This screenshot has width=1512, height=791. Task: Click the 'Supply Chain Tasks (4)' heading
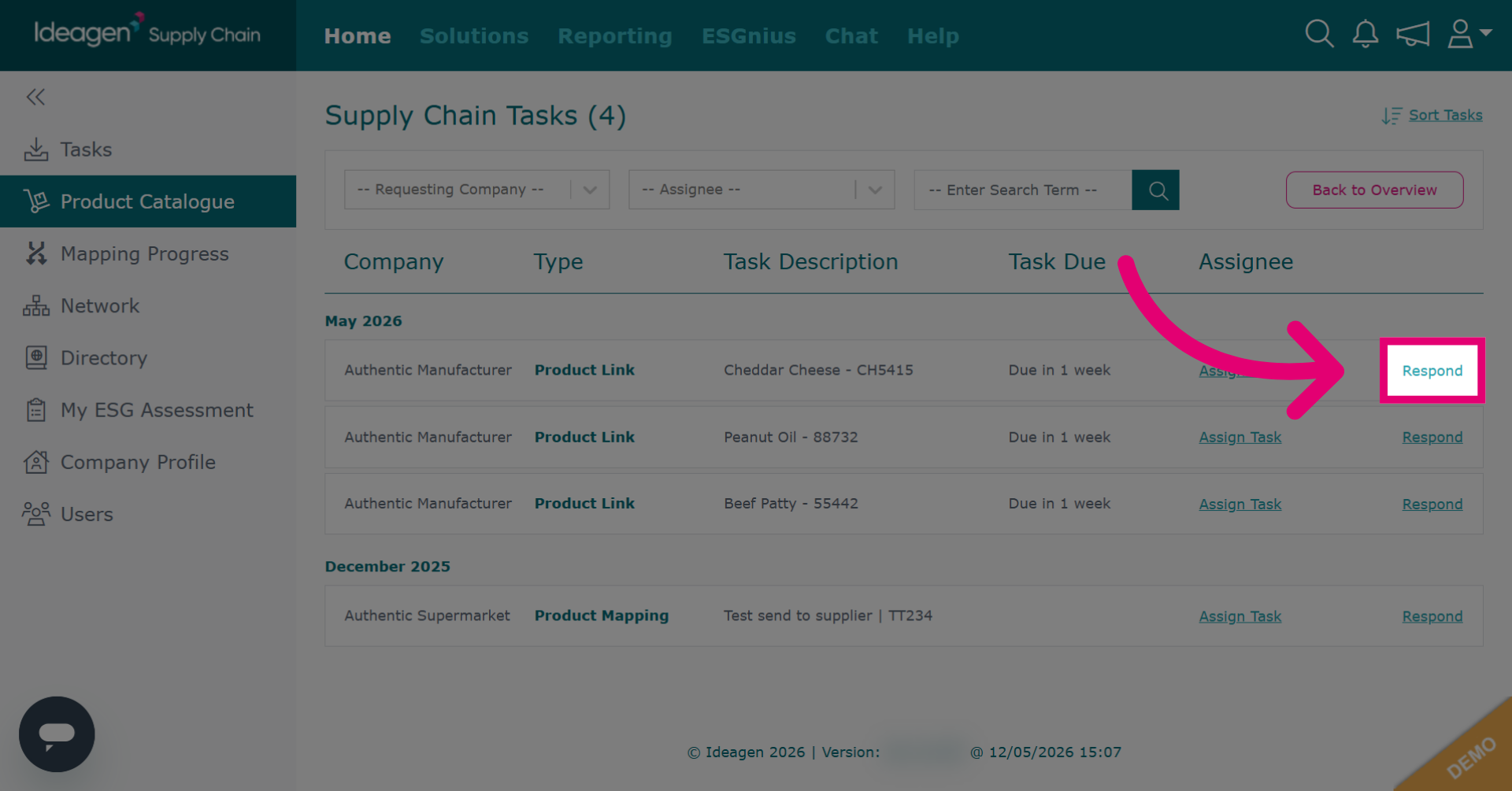476,116
